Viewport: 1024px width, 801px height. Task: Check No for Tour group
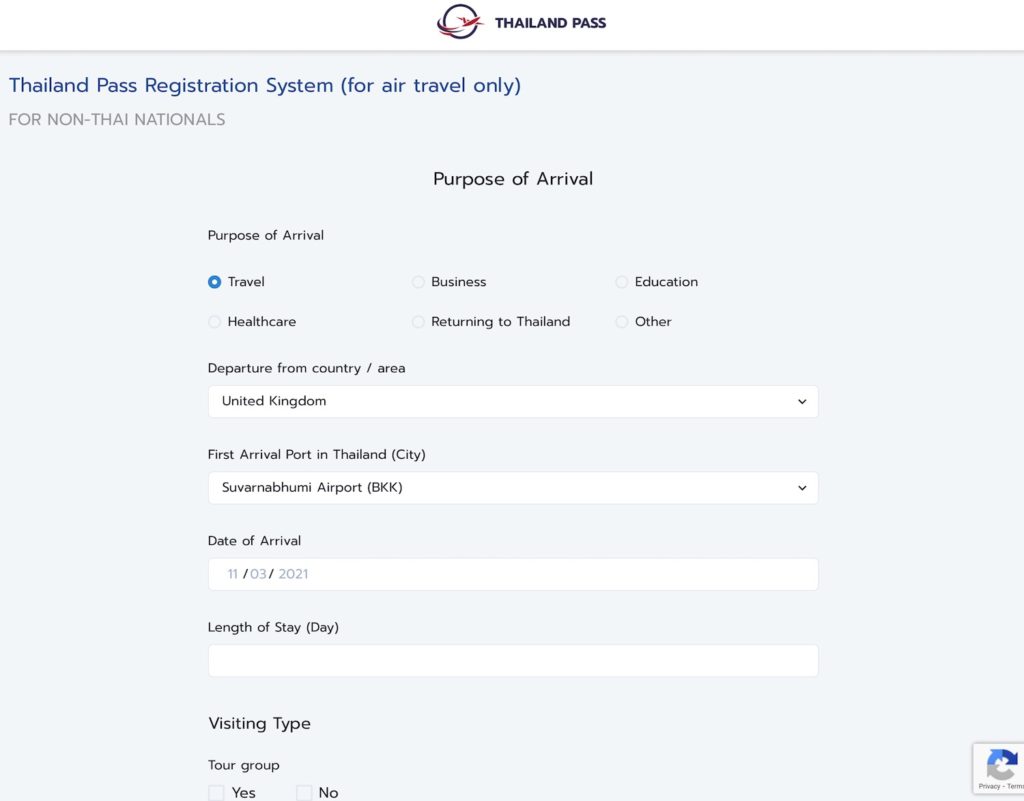[304, 792]
